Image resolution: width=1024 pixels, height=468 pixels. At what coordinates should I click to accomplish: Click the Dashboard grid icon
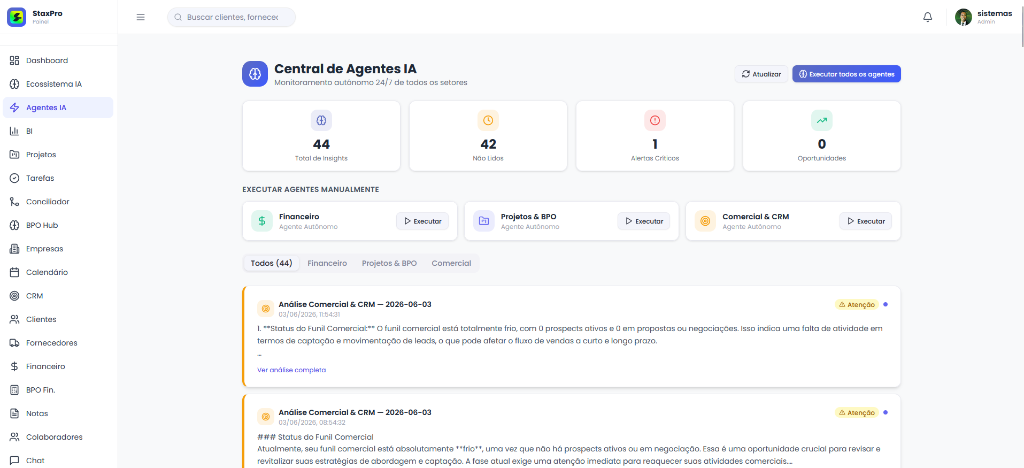pyautogui.click(x=14, y=61)
